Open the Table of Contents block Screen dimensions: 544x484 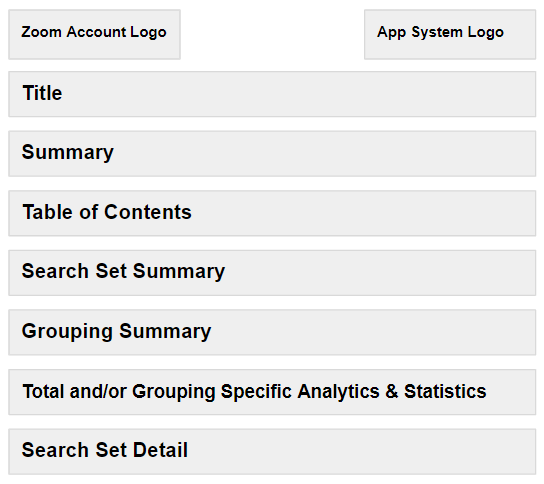coord(272,213)
